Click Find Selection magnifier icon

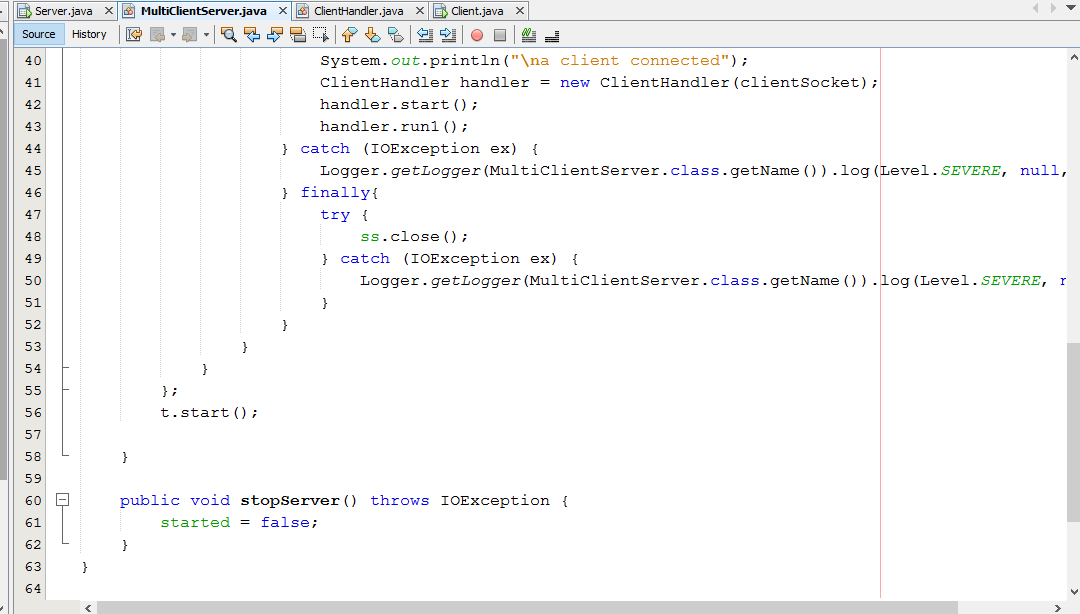[x=229, y=35]
